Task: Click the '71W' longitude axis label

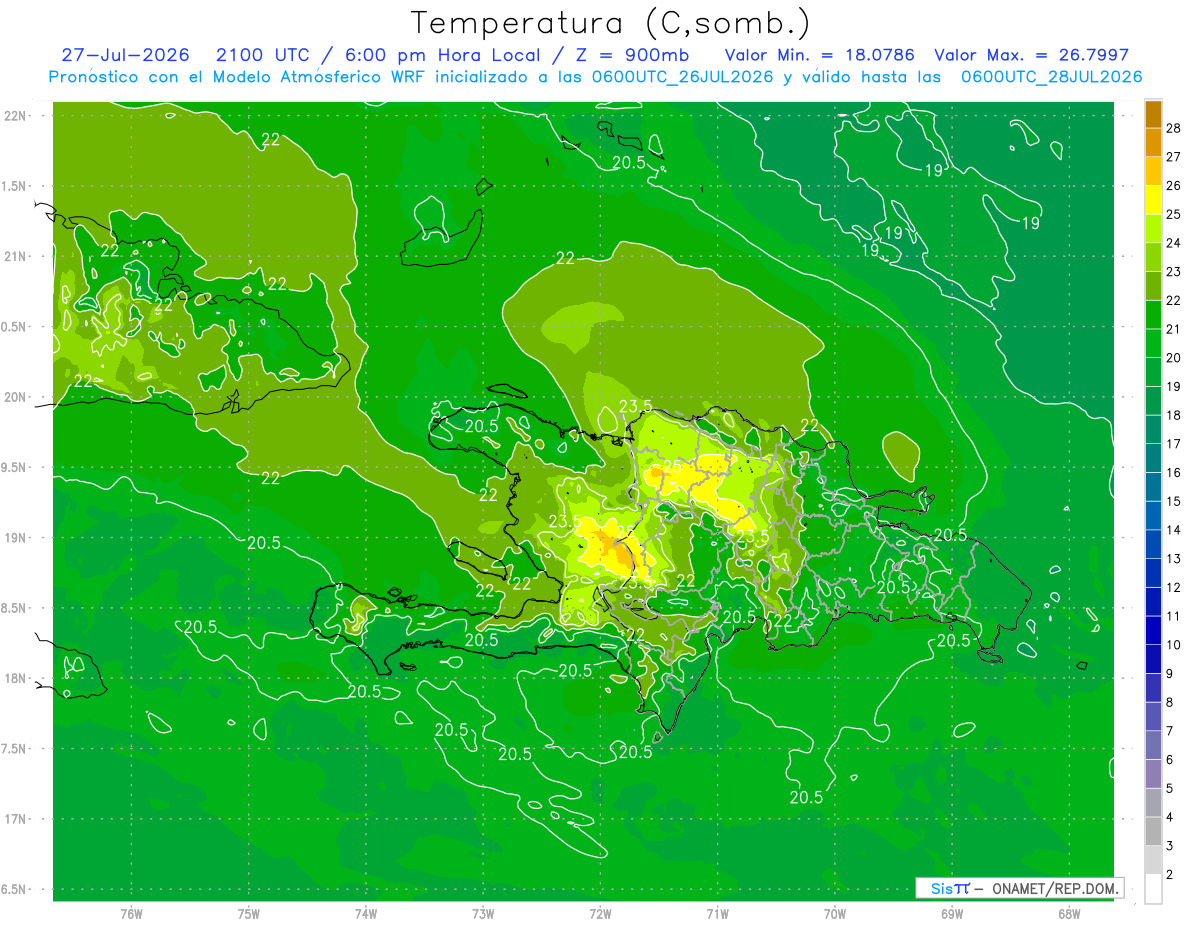Action: [717, 913]
